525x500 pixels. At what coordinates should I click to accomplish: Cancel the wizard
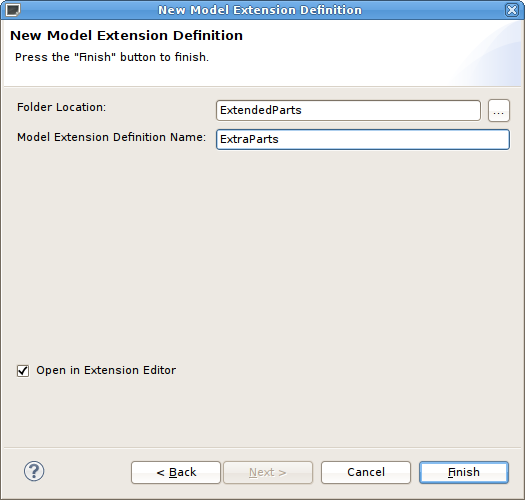click(366, 472)
